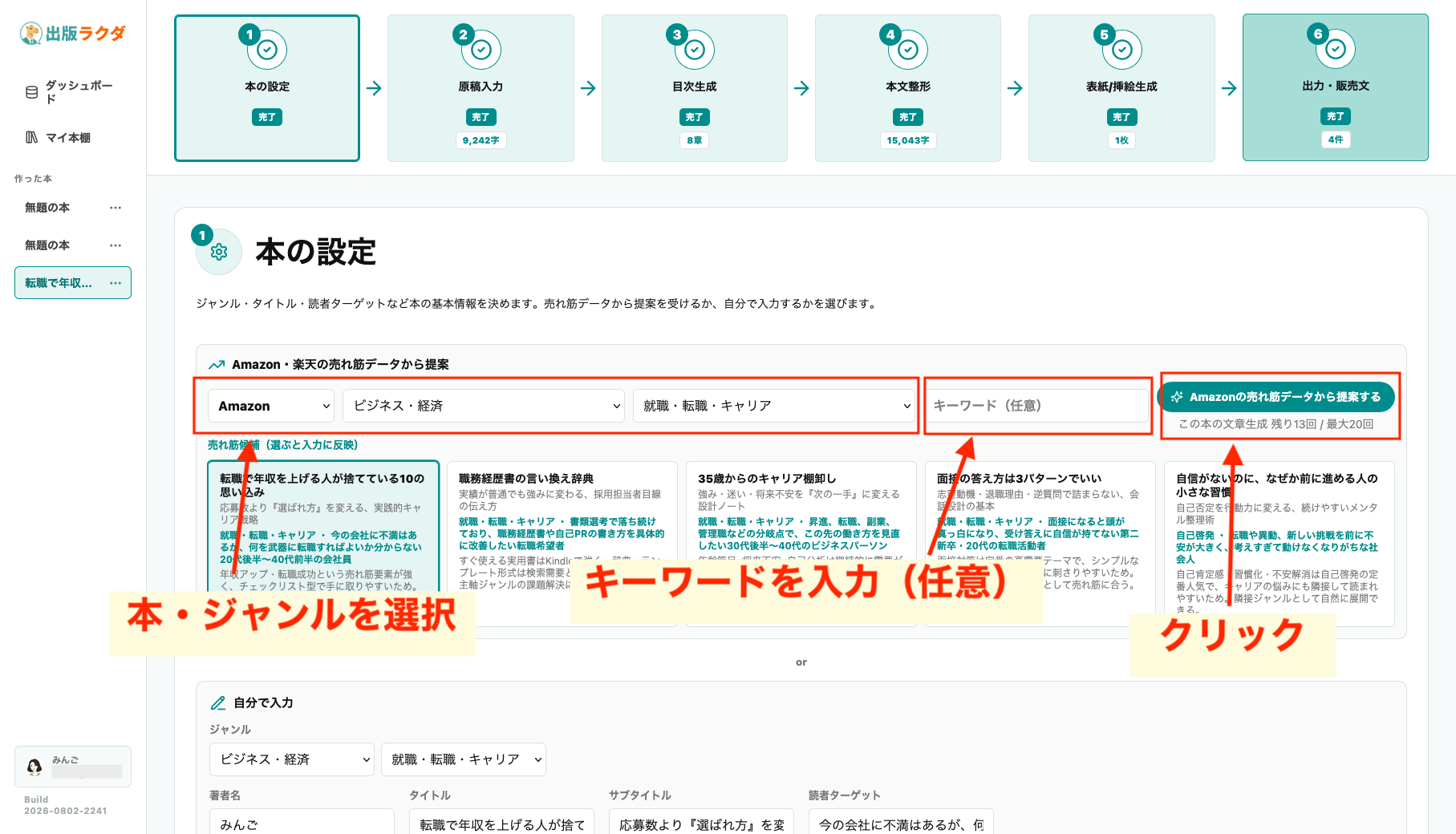Viewport: 1456px width, 834px height.
Task: Click the pencil icon beside 自分で入力
Action: tap(217, 703)
